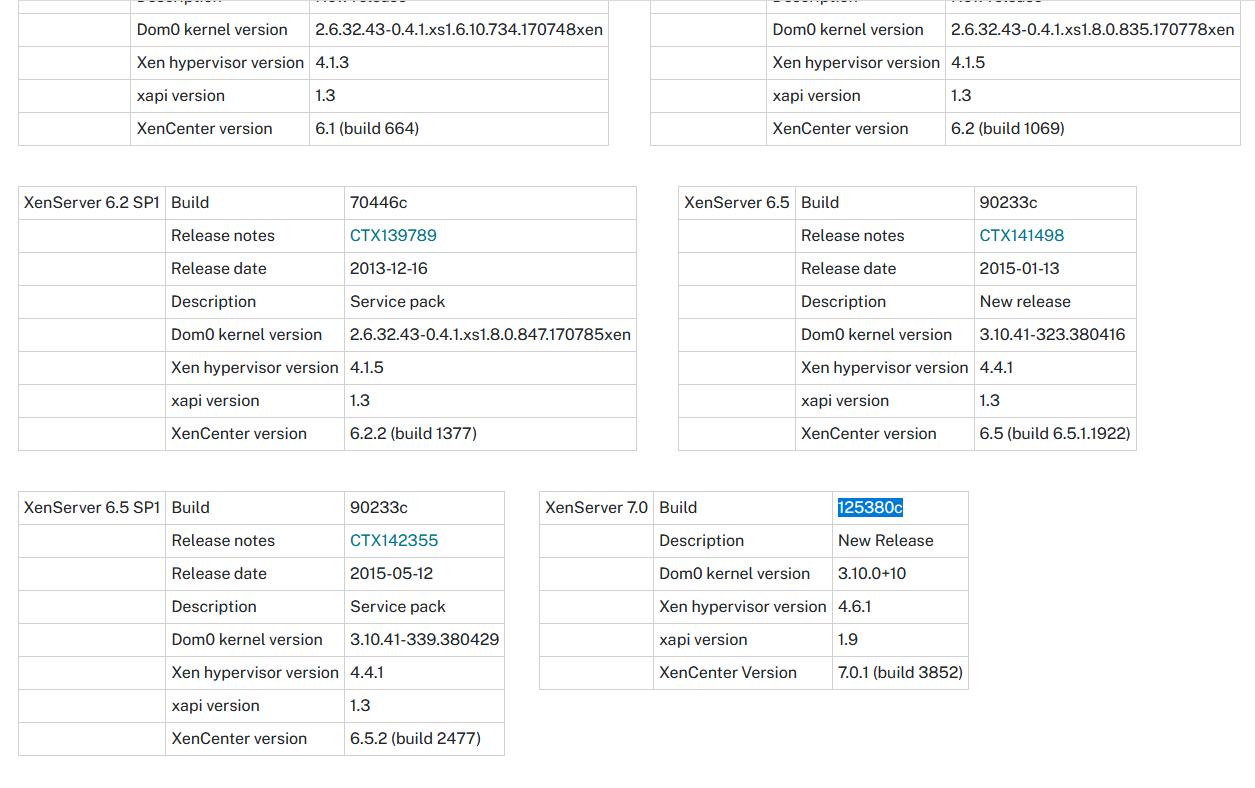
Task: Click hypervisor version 4.1.5 in XenServer 6.2 SP1 table
Action: pos(367,368)
